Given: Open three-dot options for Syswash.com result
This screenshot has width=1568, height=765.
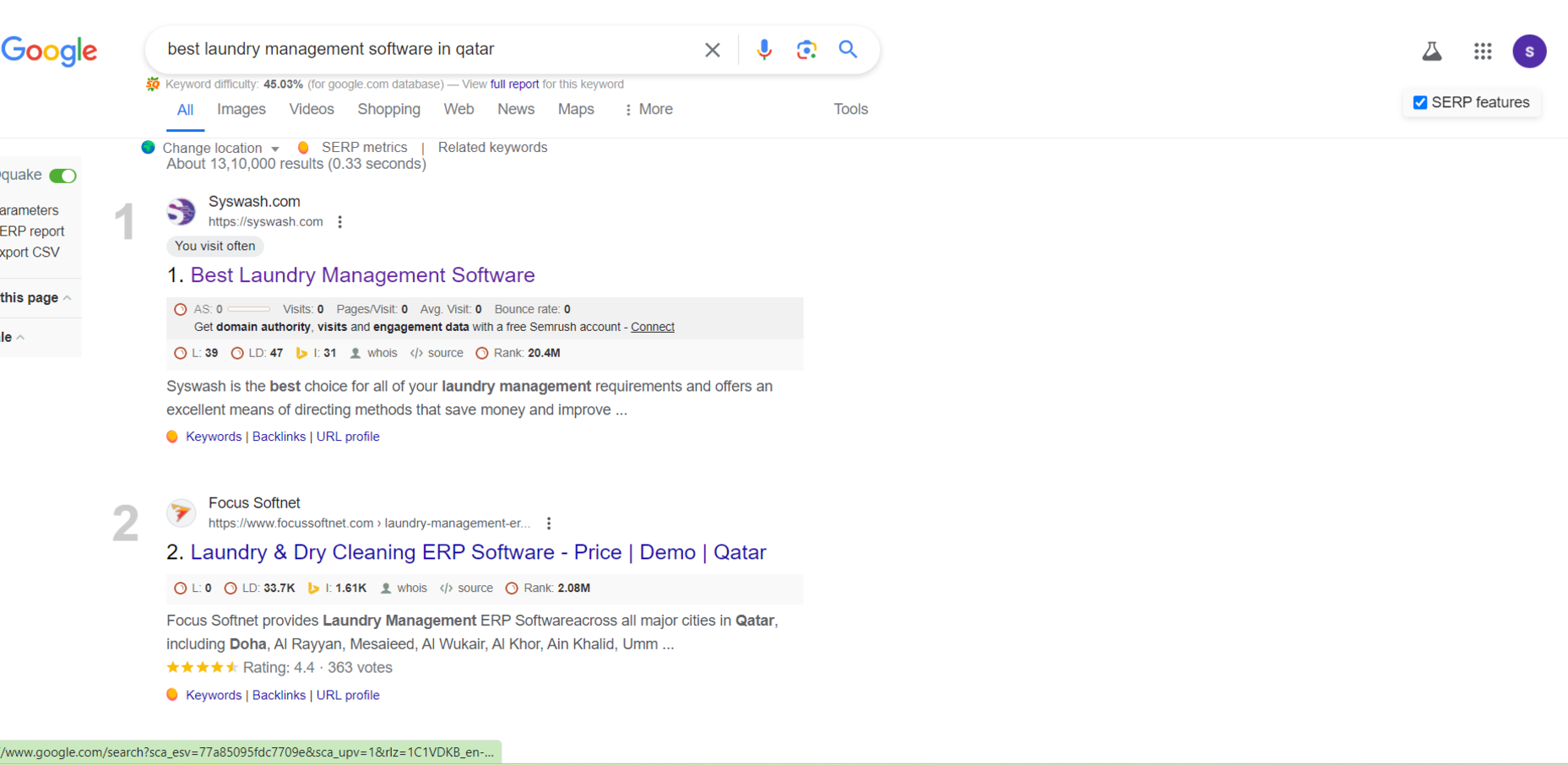Looking at the screenshot, I should 339,222.
